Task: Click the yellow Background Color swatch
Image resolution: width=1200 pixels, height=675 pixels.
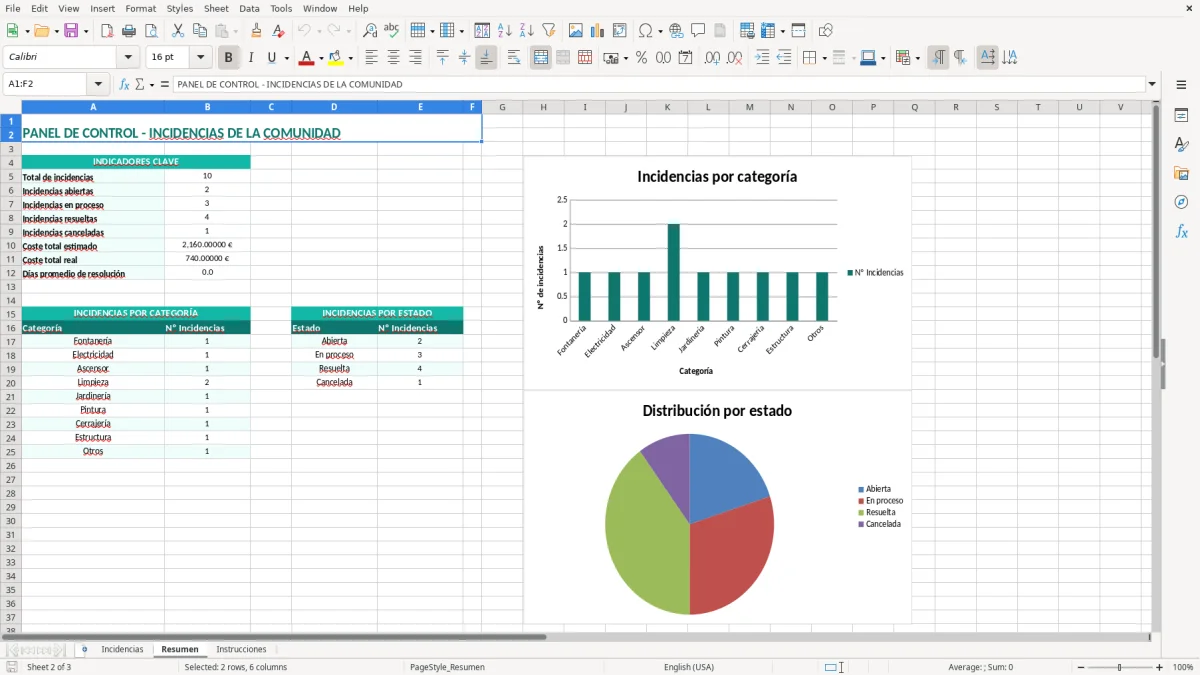Action: (336, 58)
